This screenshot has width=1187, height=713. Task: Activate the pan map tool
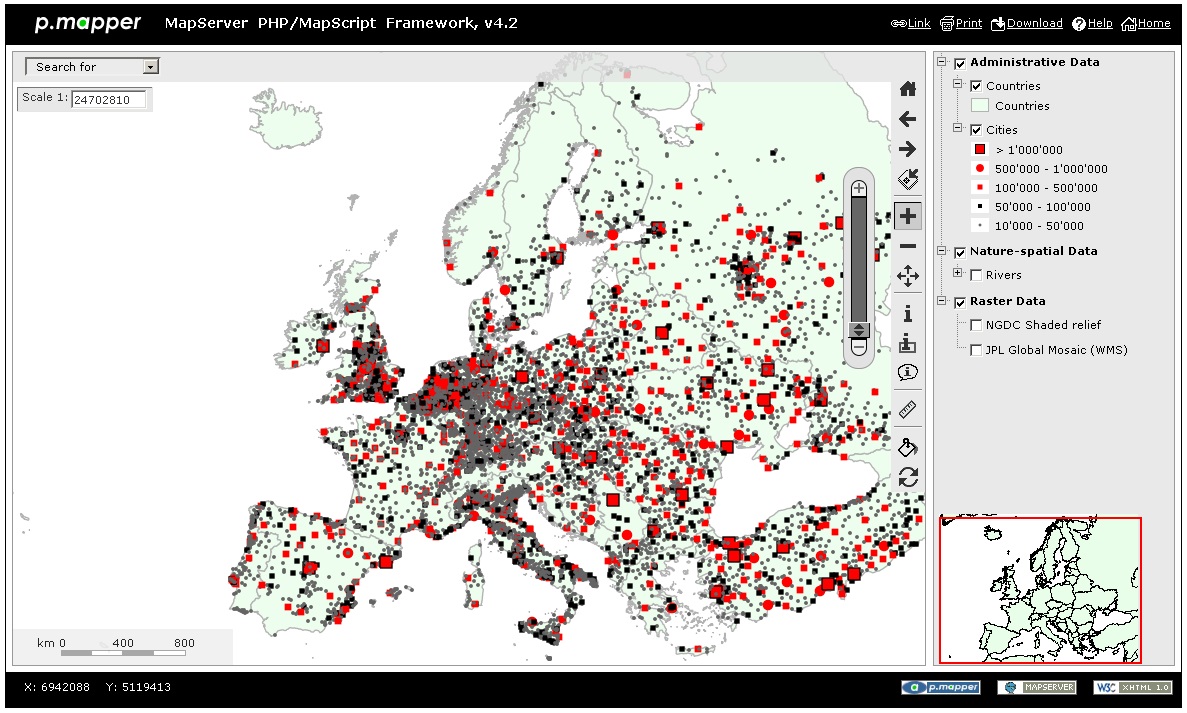coord(908,276)
